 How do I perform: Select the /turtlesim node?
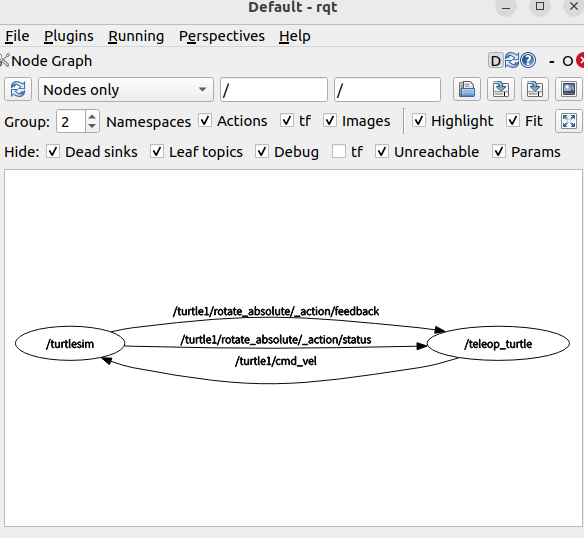(70, 344)
